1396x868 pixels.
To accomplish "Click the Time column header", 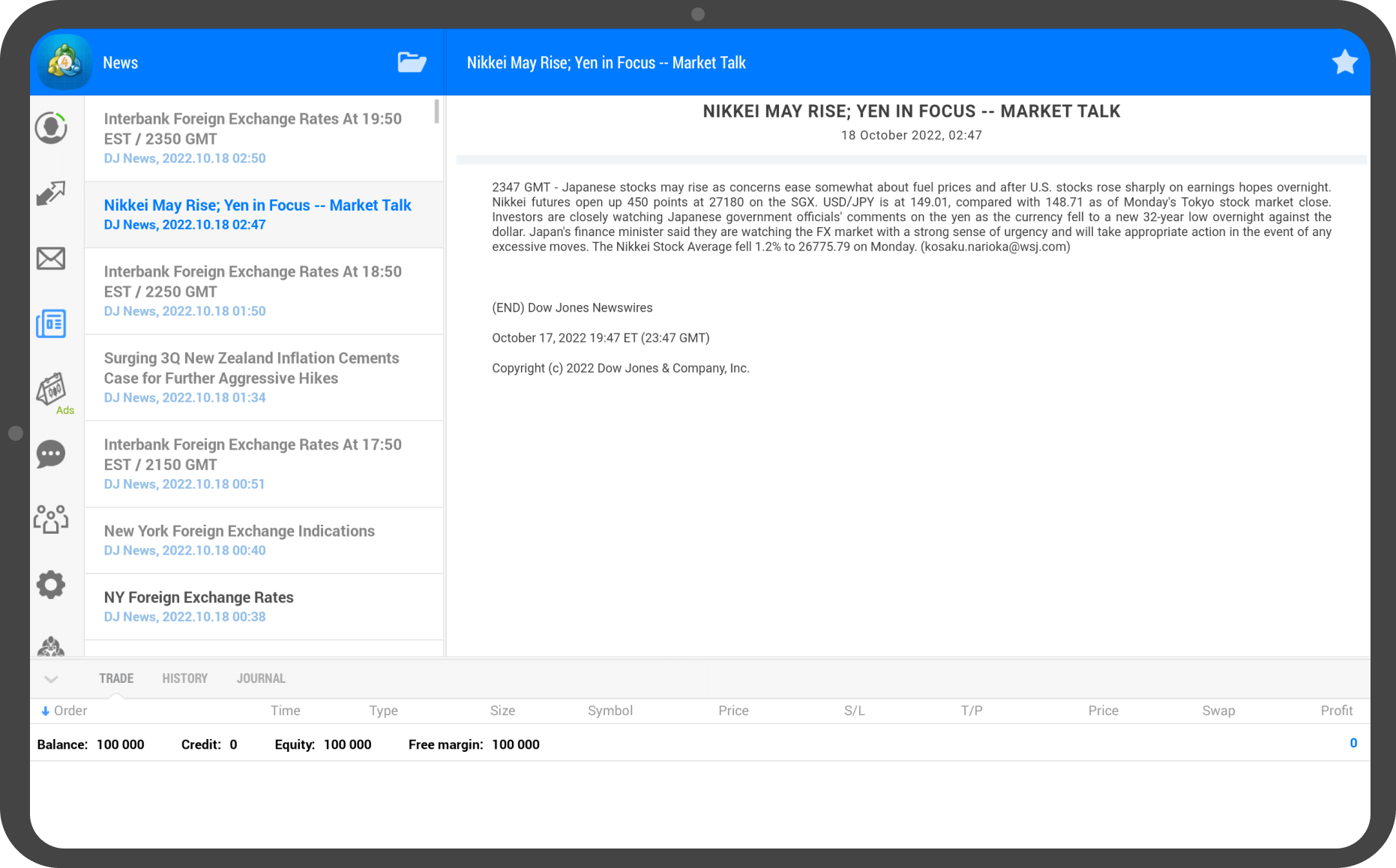I will 285,711.
